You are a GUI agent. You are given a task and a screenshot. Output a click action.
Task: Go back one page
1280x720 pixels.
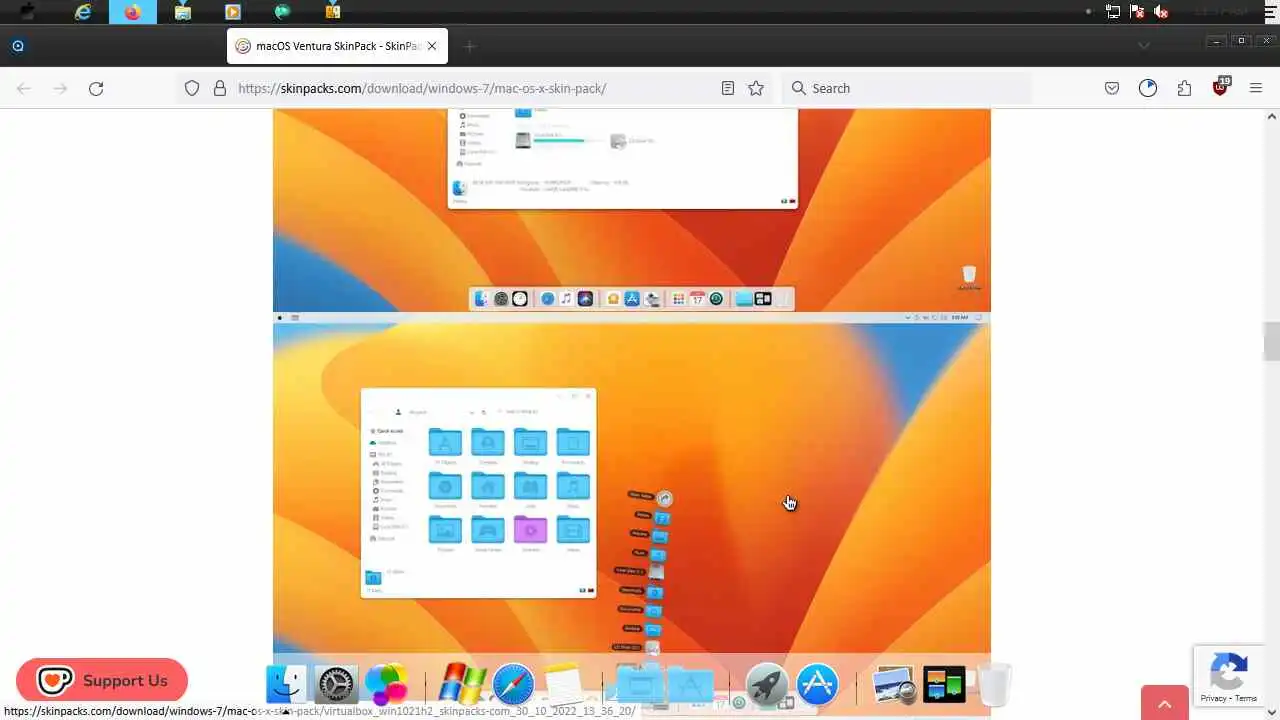click(x=24, y=88)
